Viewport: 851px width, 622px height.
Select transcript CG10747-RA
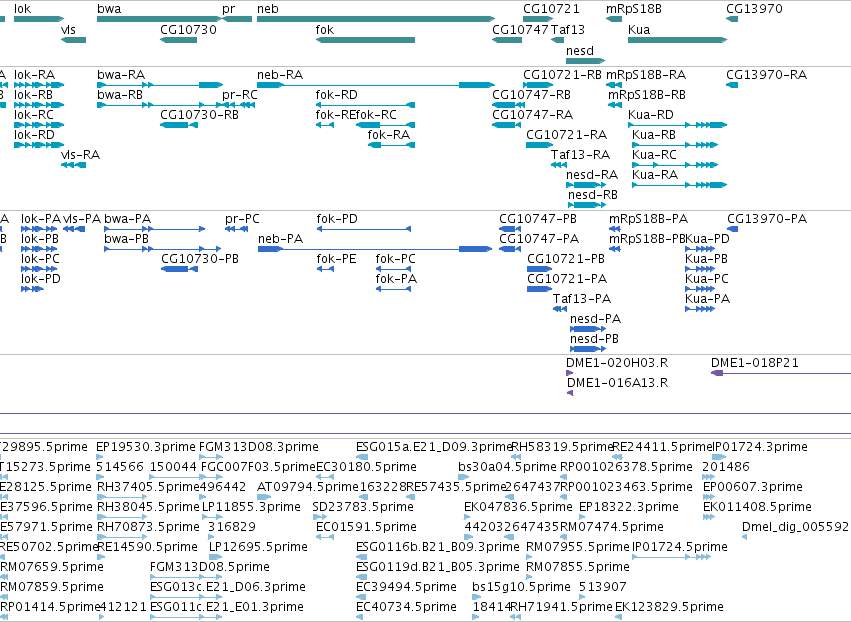coord(532,115)
